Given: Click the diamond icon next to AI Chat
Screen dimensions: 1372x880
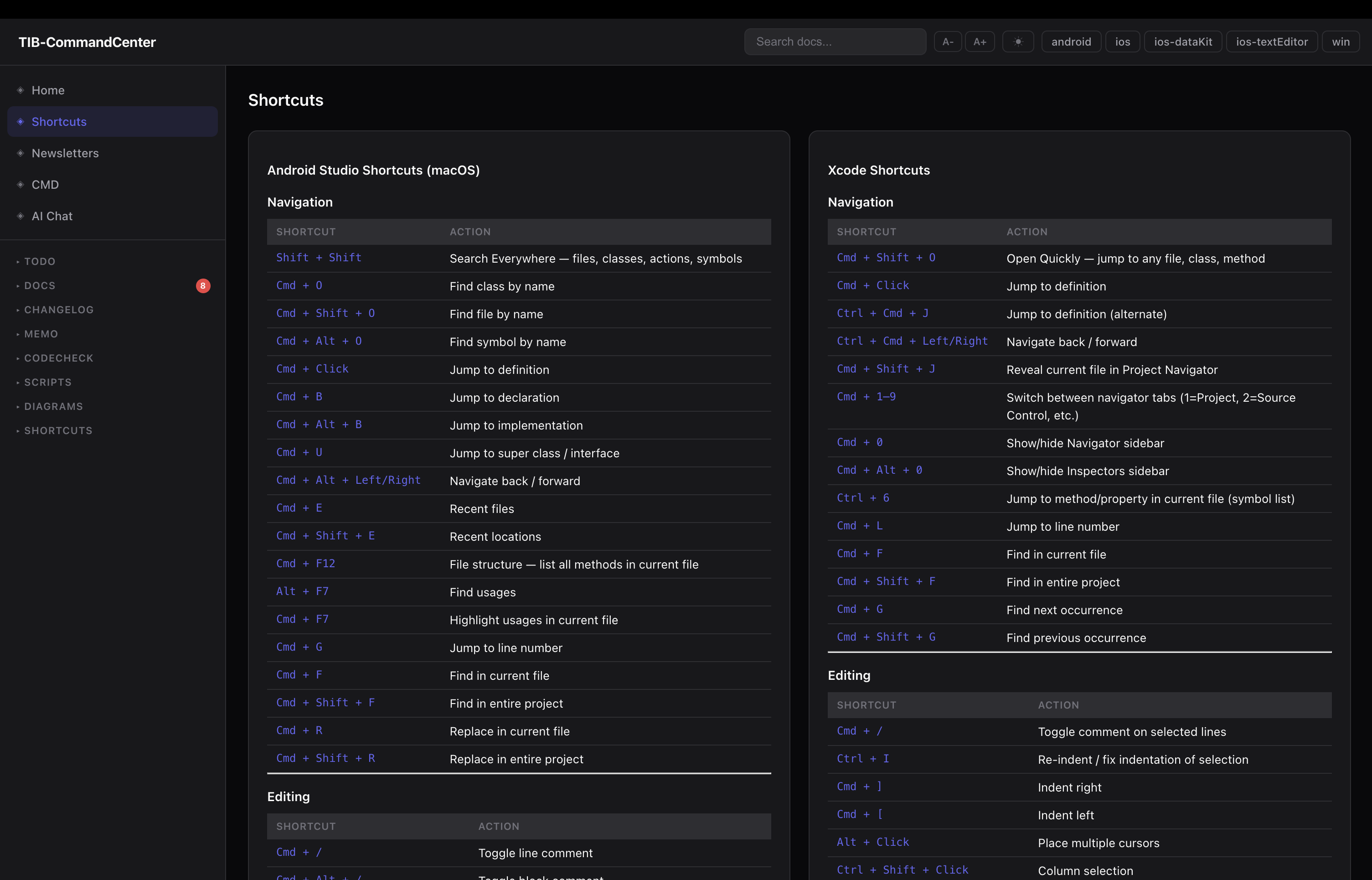Looking at the screenshot, I should pyautogui.click(x=20, y=216).
